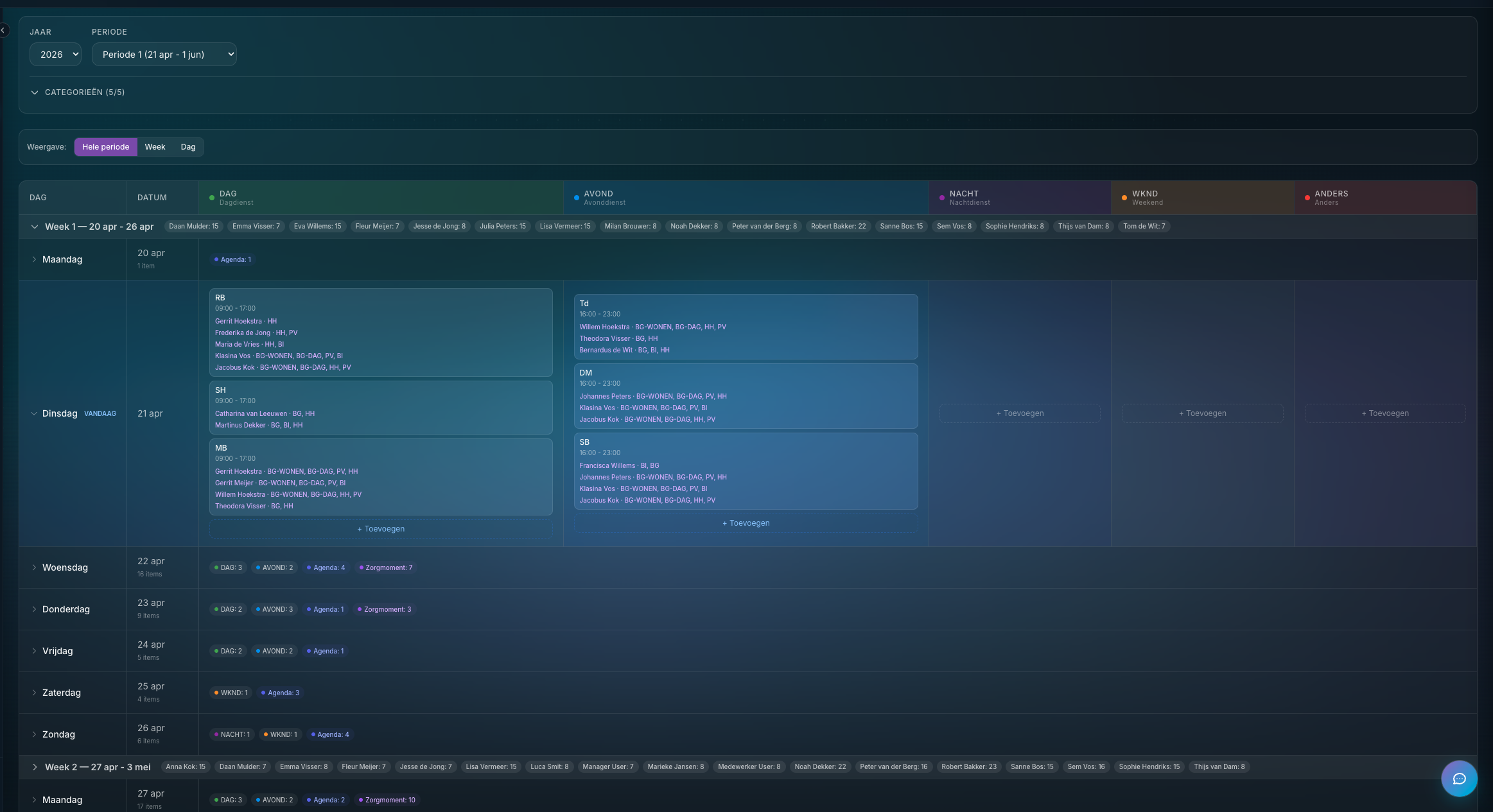
Task: Expand the Woensdag 22 apr row
Action: (x=34, y=567)
